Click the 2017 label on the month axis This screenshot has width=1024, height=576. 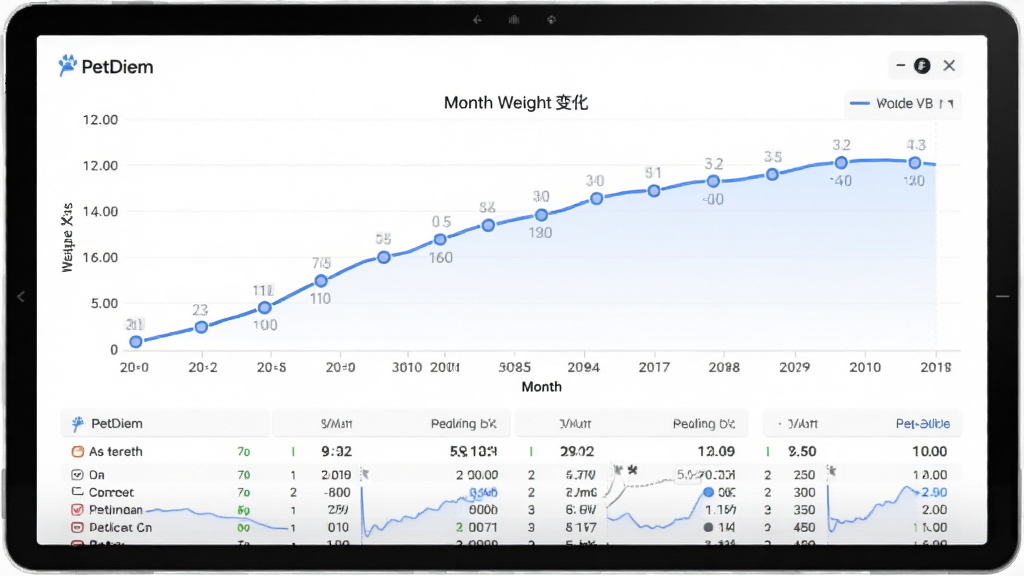tap(654, 368)
